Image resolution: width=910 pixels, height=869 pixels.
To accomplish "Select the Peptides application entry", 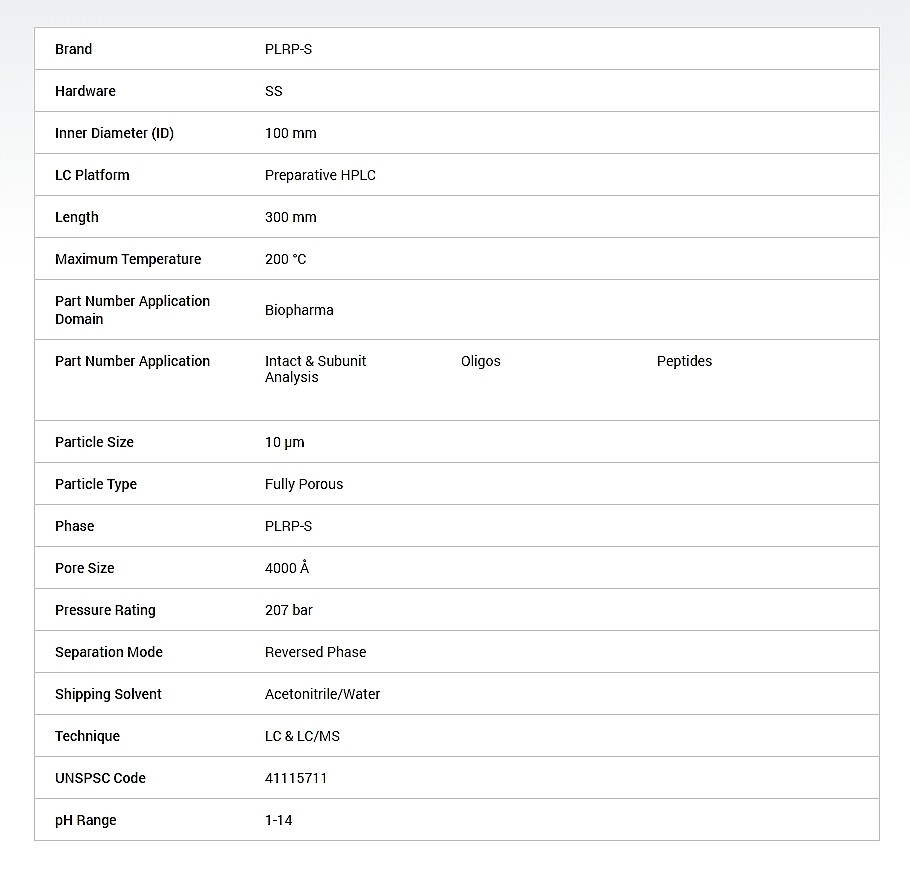I will pos(684,361).
